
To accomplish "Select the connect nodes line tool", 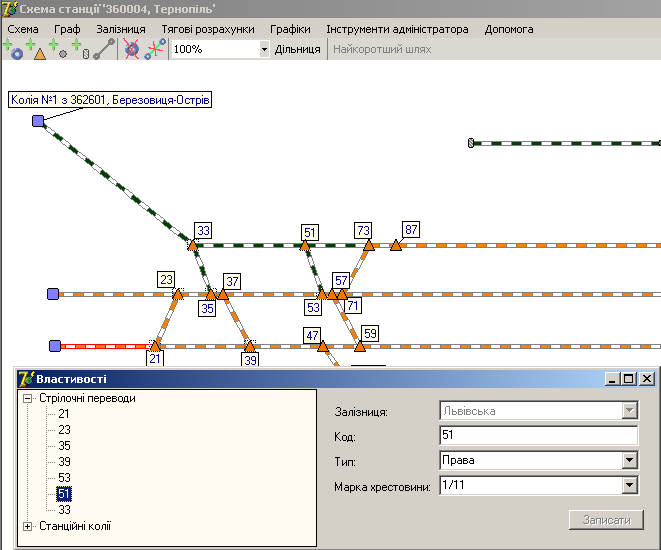I will (x=104, y=49).
